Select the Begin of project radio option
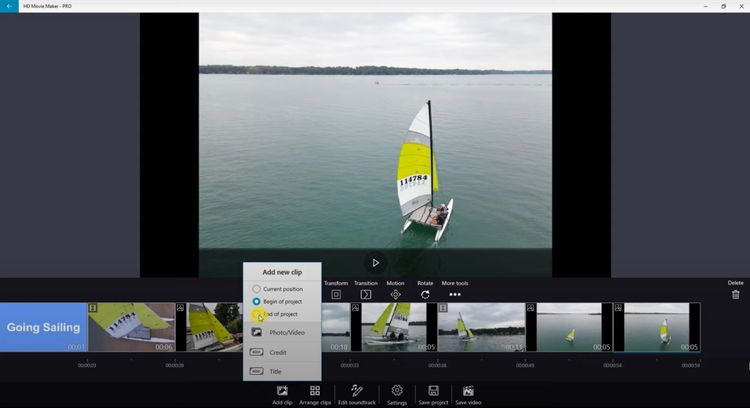The image size is (750, 408). 256,301
